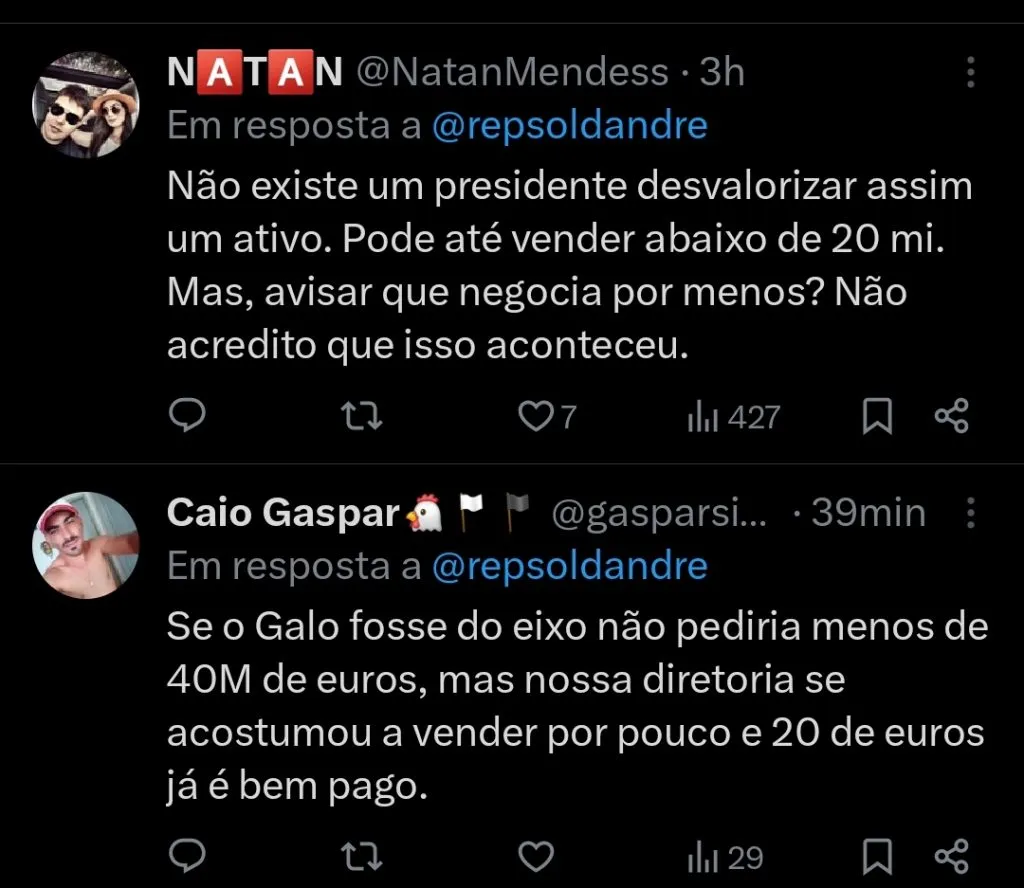The image size is (1024, 888).
Task: Open the more options menu on Caio Gaspar's tweet
Action: pyautogui.click(x=971, y=512)
